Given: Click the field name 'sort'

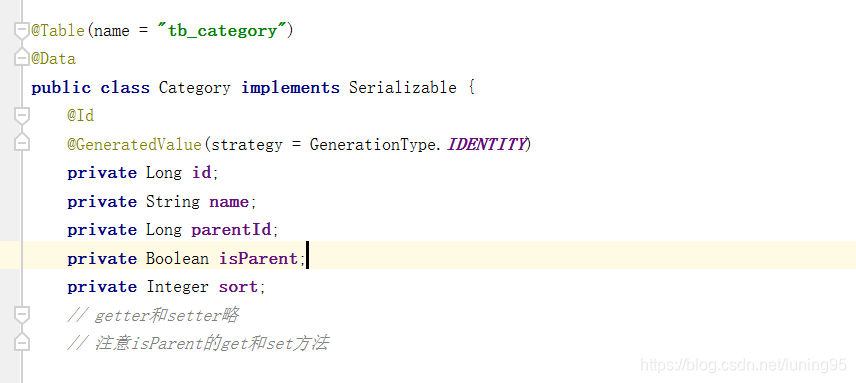Looking at the screenshot, I should [x=238, y=287].
